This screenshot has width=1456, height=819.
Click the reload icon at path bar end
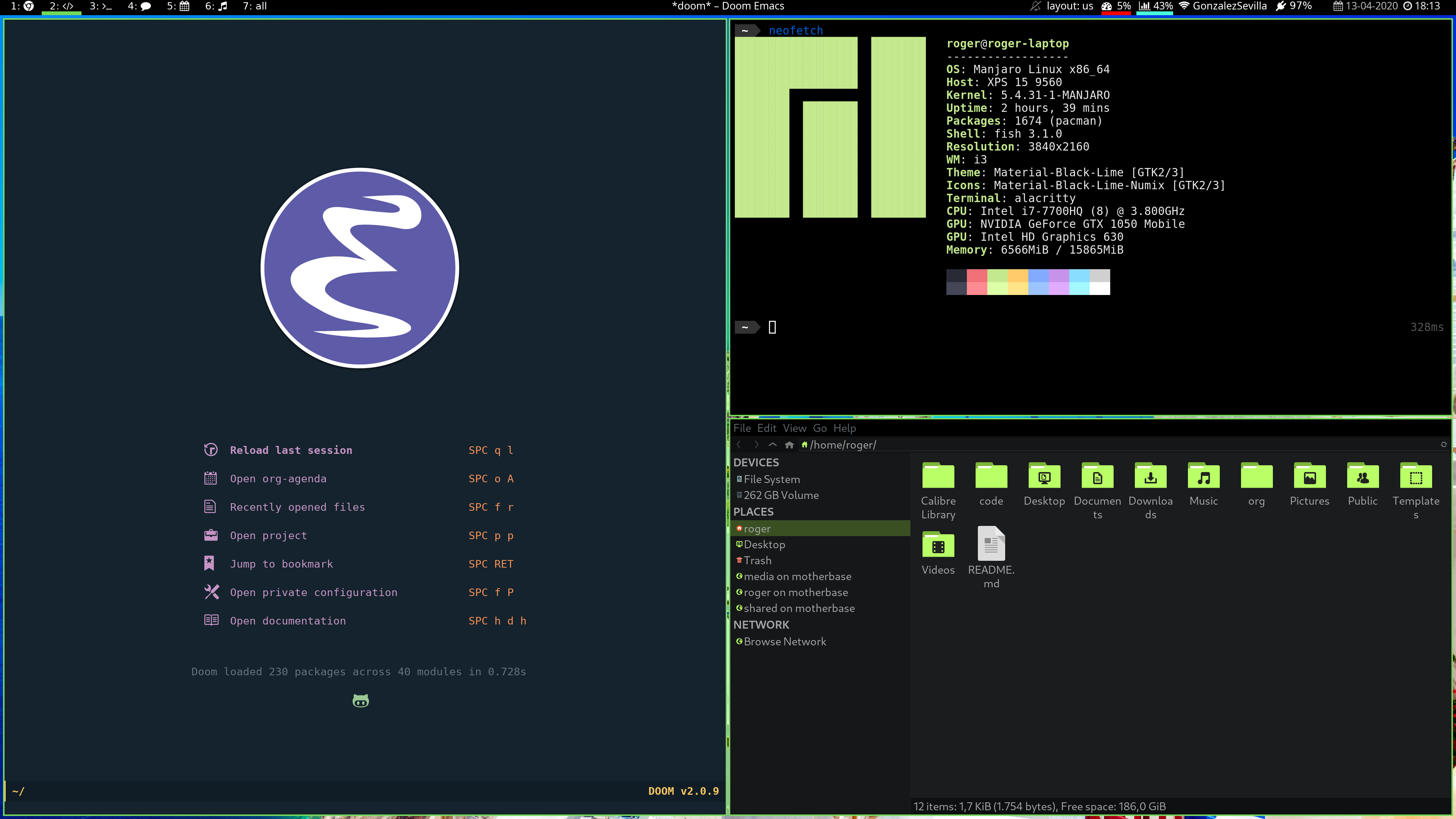coord(1443,444)
